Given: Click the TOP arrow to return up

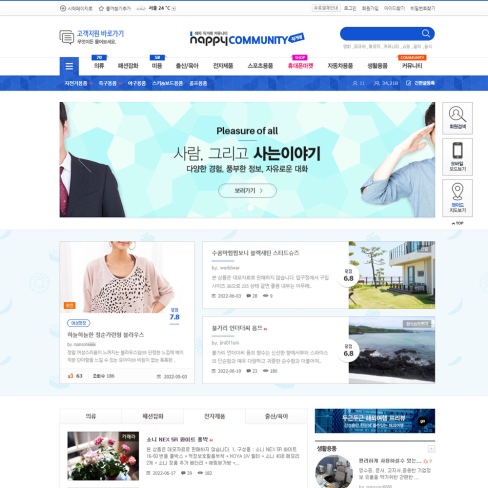Looking at the screenshot, I should [457, 223].
